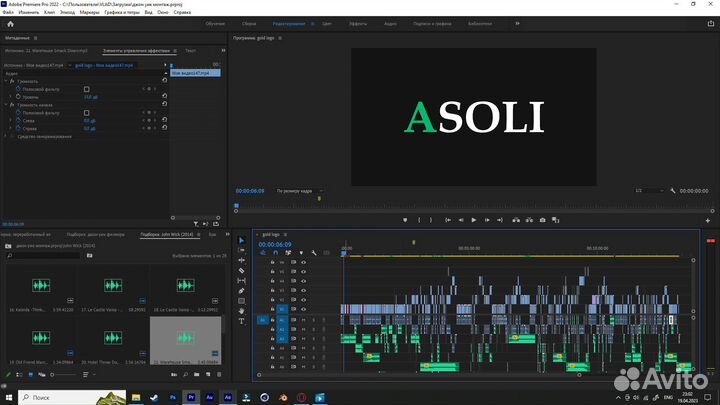Select the Type tool
Screen dimensions: 720x405
(x=241, y=321)
